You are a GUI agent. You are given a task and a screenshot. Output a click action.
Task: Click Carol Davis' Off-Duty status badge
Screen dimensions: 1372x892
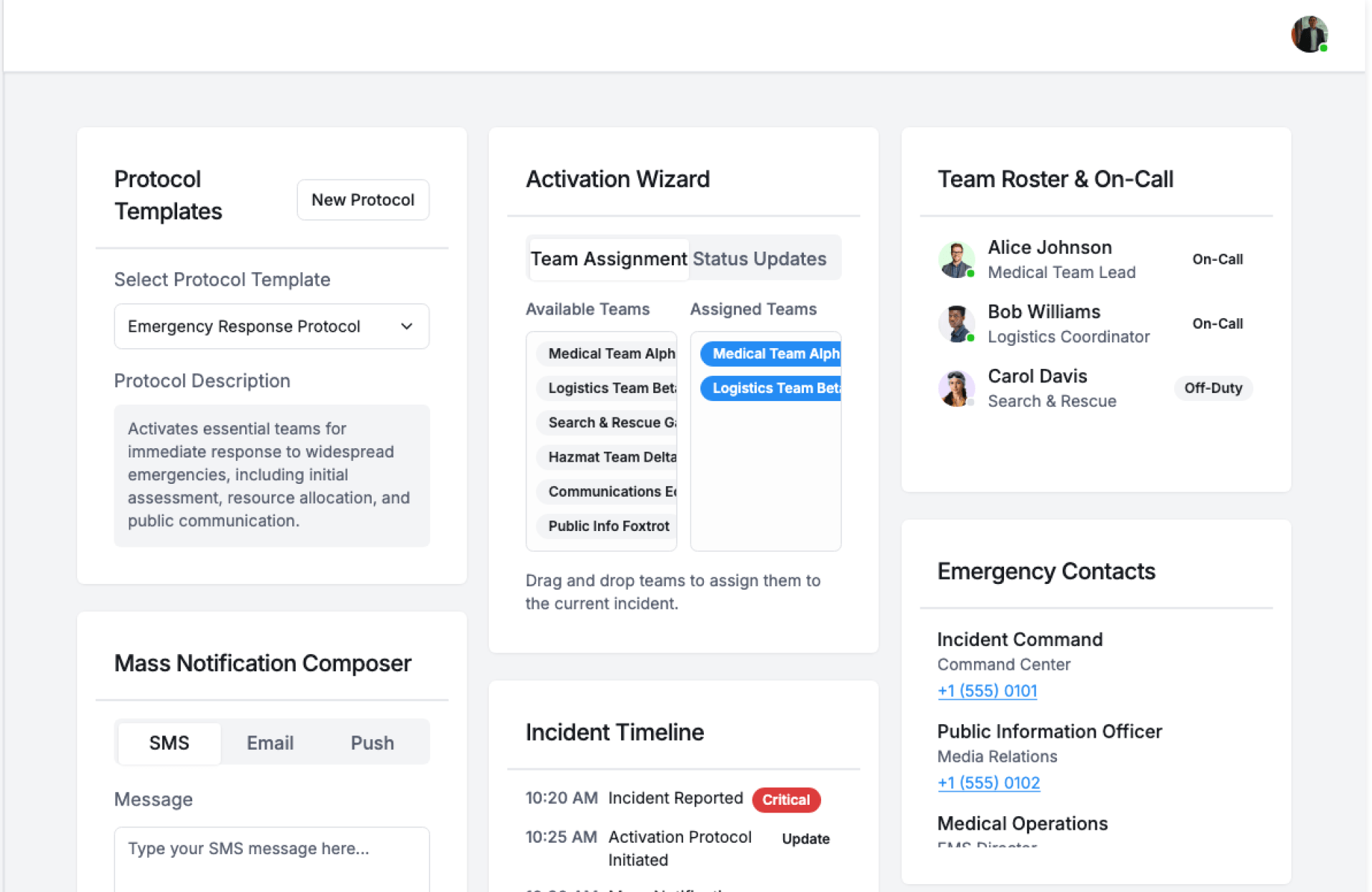1213,388
